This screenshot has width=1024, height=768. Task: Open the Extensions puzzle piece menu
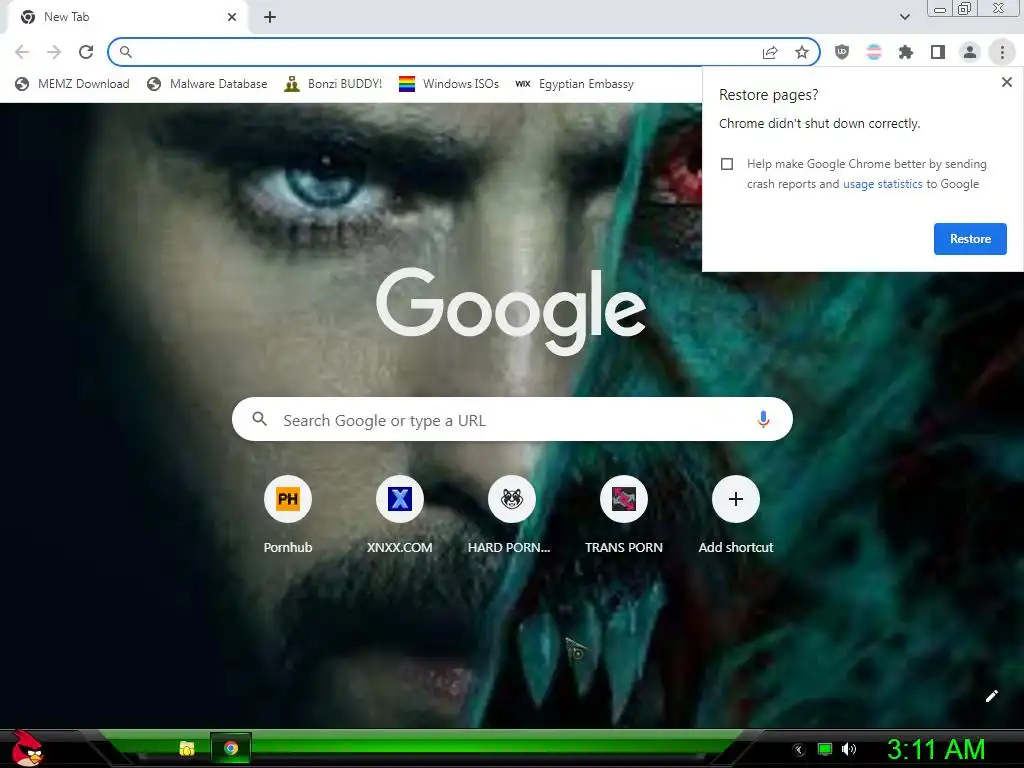tap(906, 52)
